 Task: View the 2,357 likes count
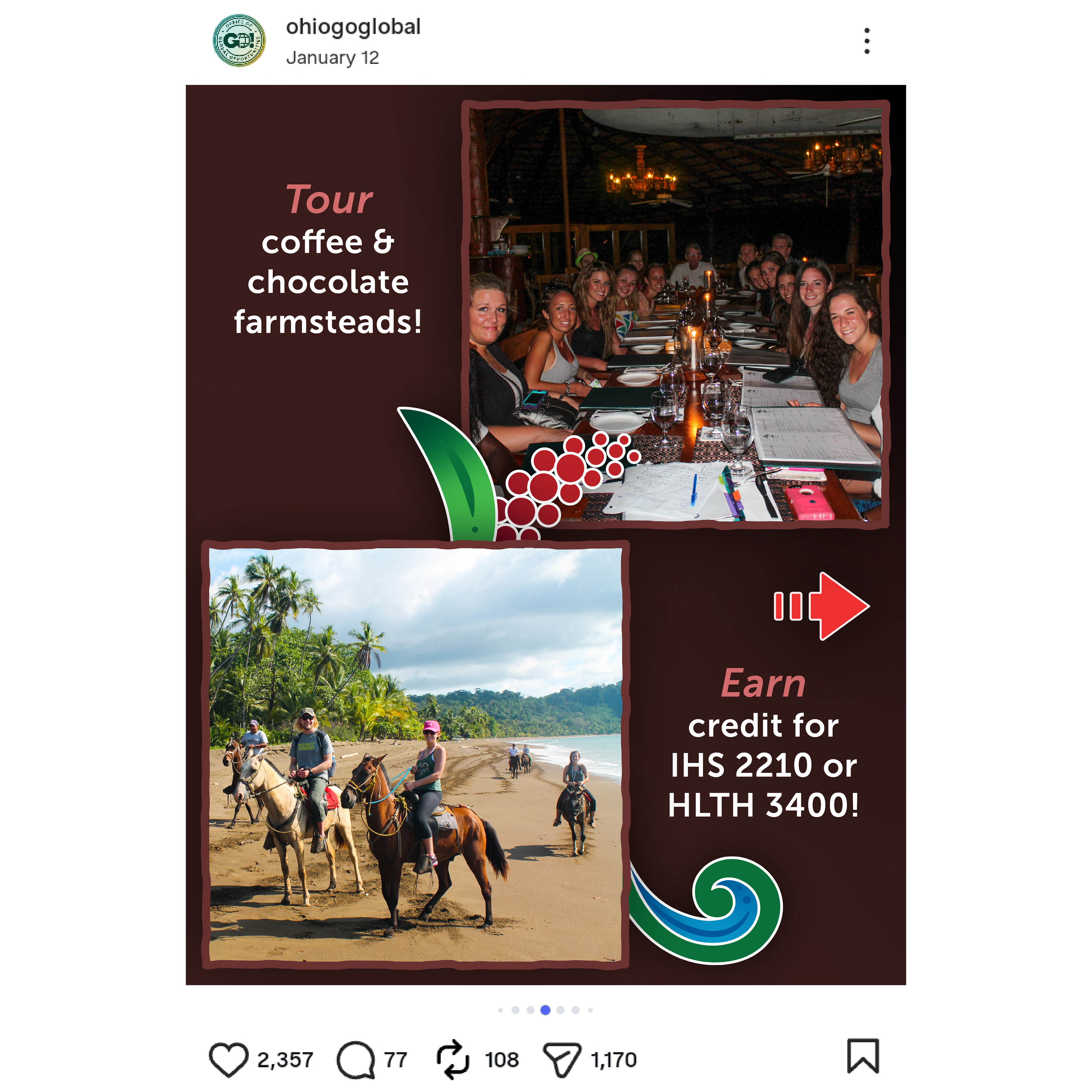point(285,1060)
